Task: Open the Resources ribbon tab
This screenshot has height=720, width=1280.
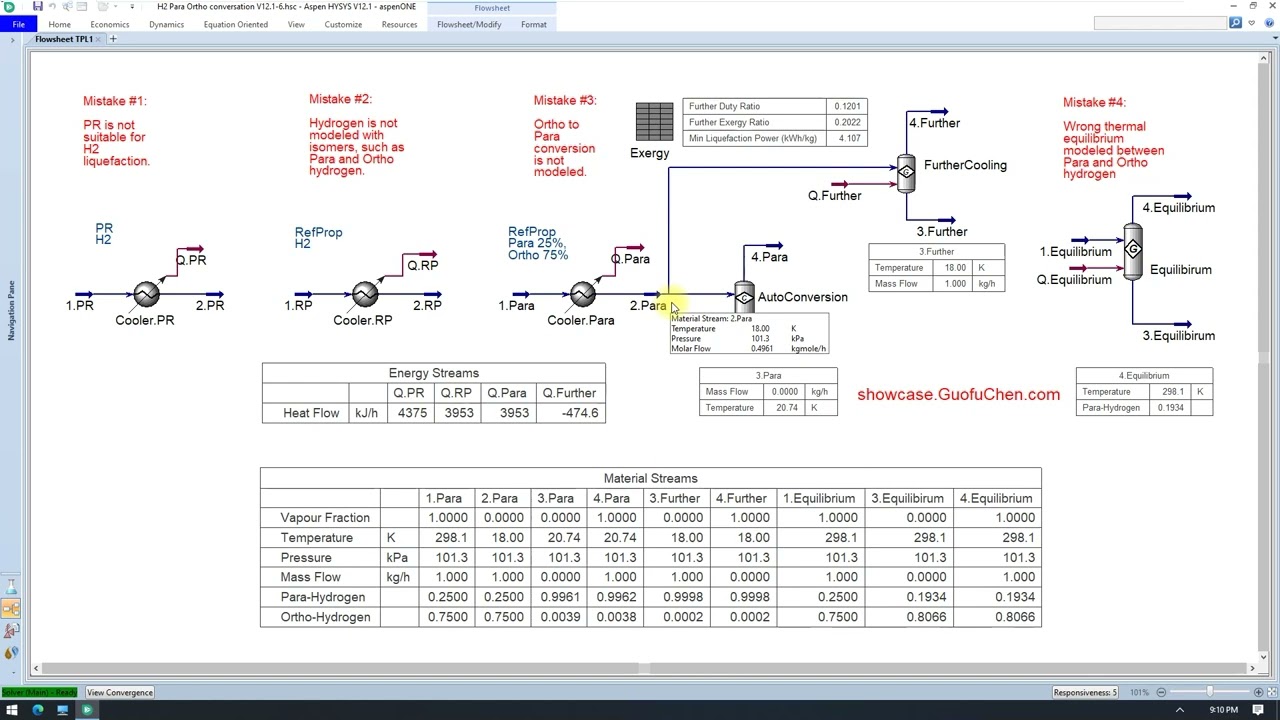Action: coord(399,24)
